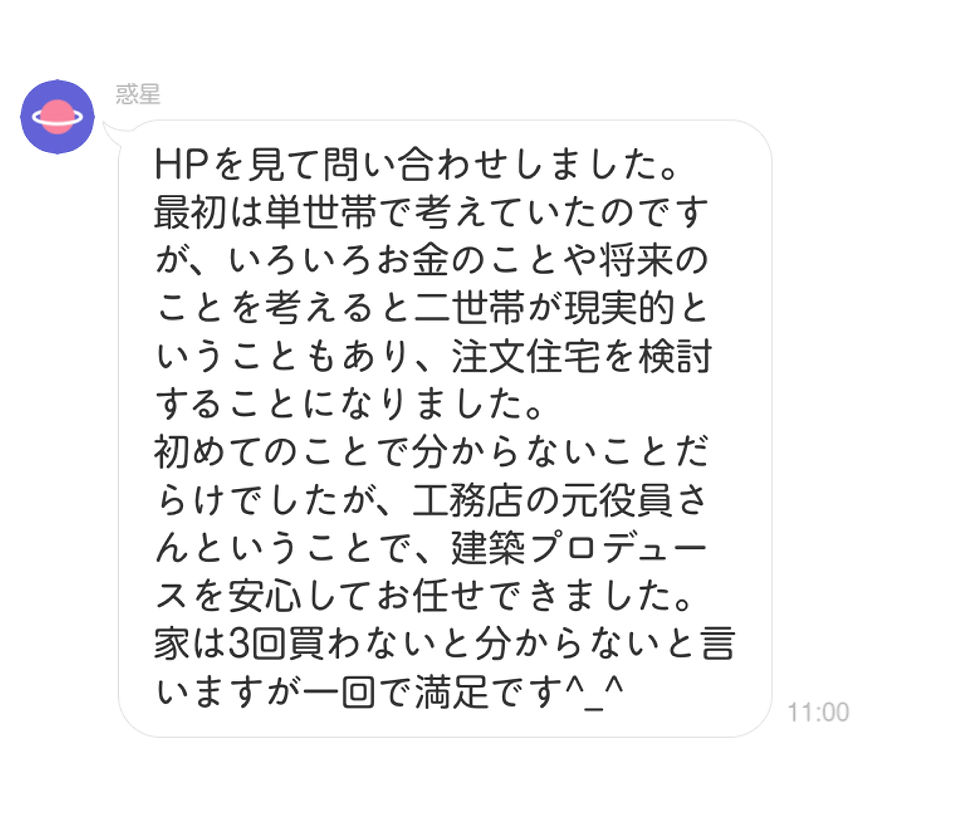This screenshot has width=980, height=822.
Task: Click the word HP in first line
Action: [x=181, y=164]
